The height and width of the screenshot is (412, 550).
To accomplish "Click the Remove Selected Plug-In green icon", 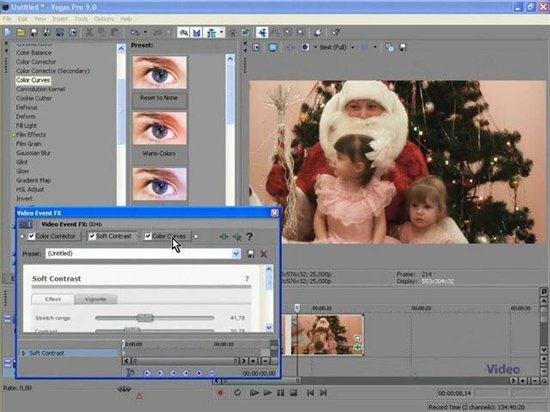I will (237, 237).
